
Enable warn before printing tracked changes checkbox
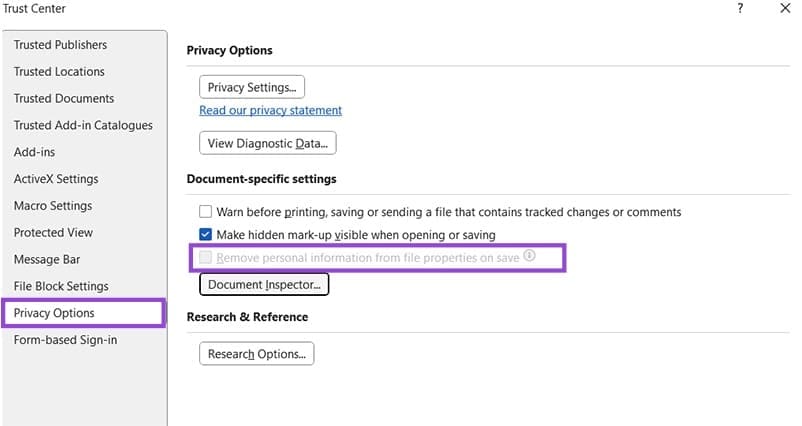[x=206, y=212]
